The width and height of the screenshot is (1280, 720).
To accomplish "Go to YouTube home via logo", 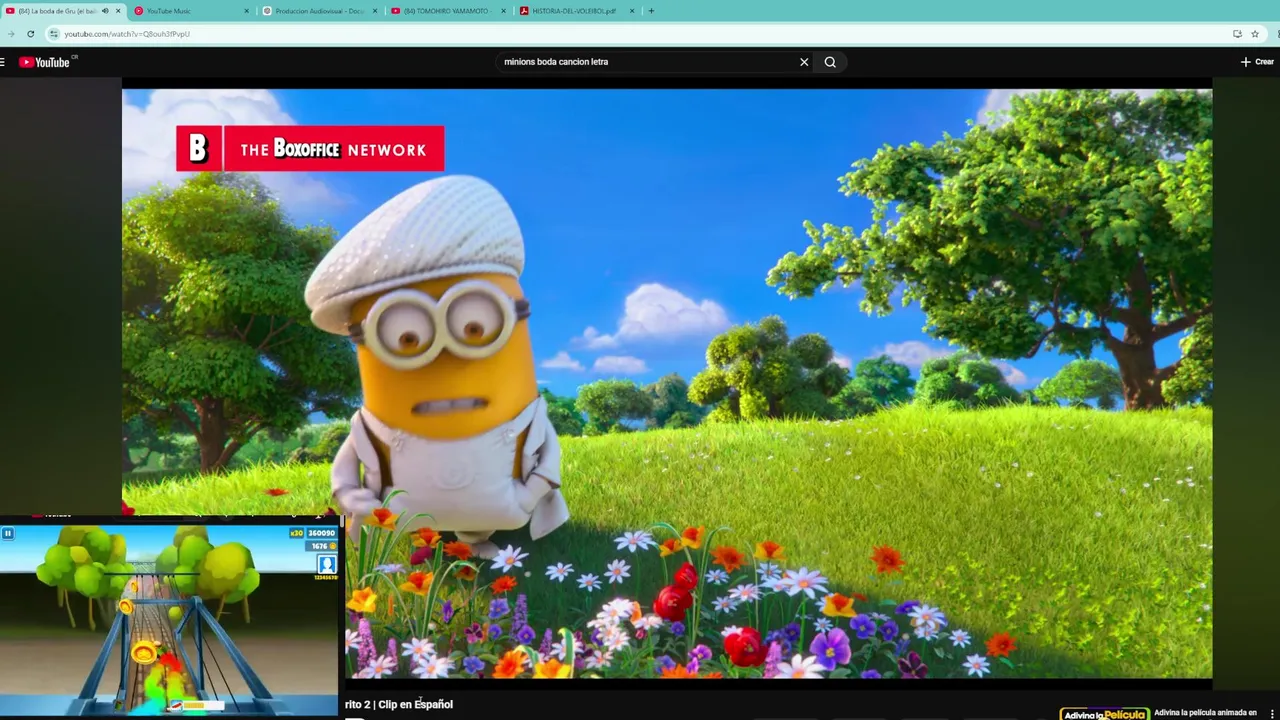I will point(44,62).
